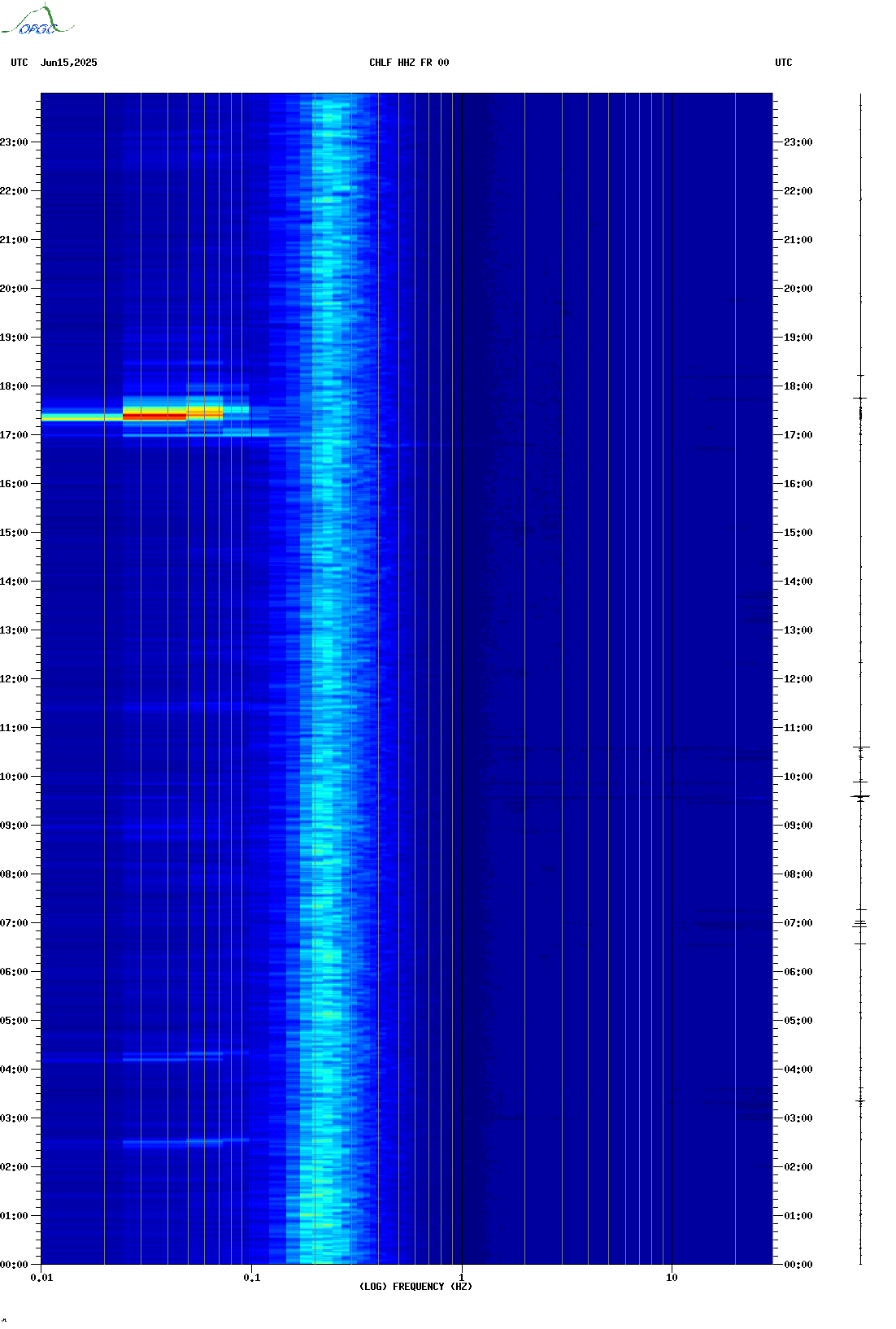
Task: Click '18:00' on the right time axis
Action: pos(798,386)
